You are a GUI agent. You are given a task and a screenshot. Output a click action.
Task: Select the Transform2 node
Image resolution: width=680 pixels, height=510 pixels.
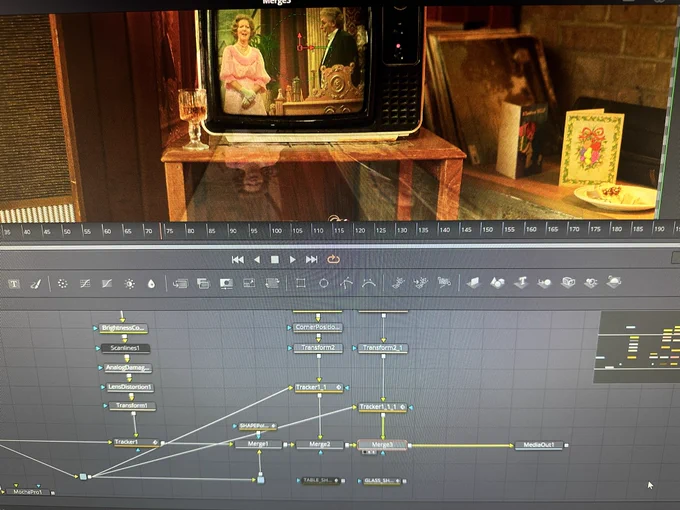318,348
